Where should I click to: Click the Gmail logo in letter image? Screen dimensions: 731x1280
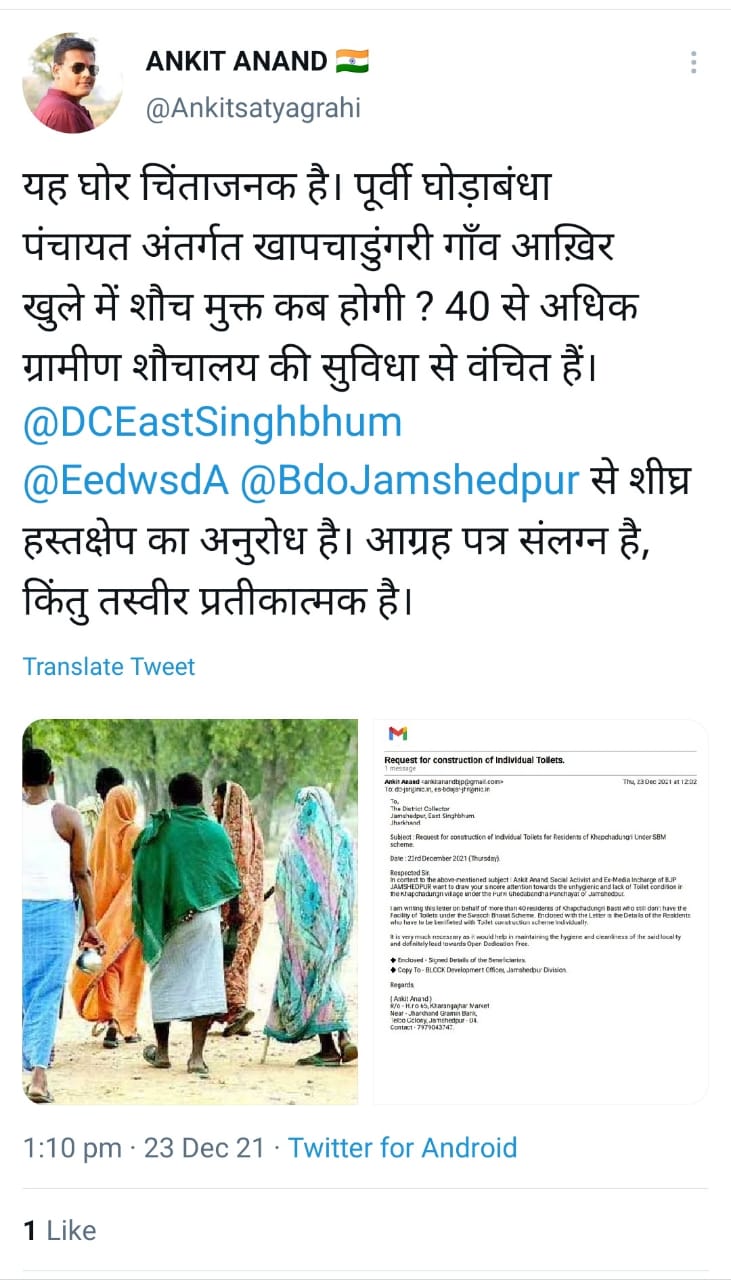tap(397, 734)
